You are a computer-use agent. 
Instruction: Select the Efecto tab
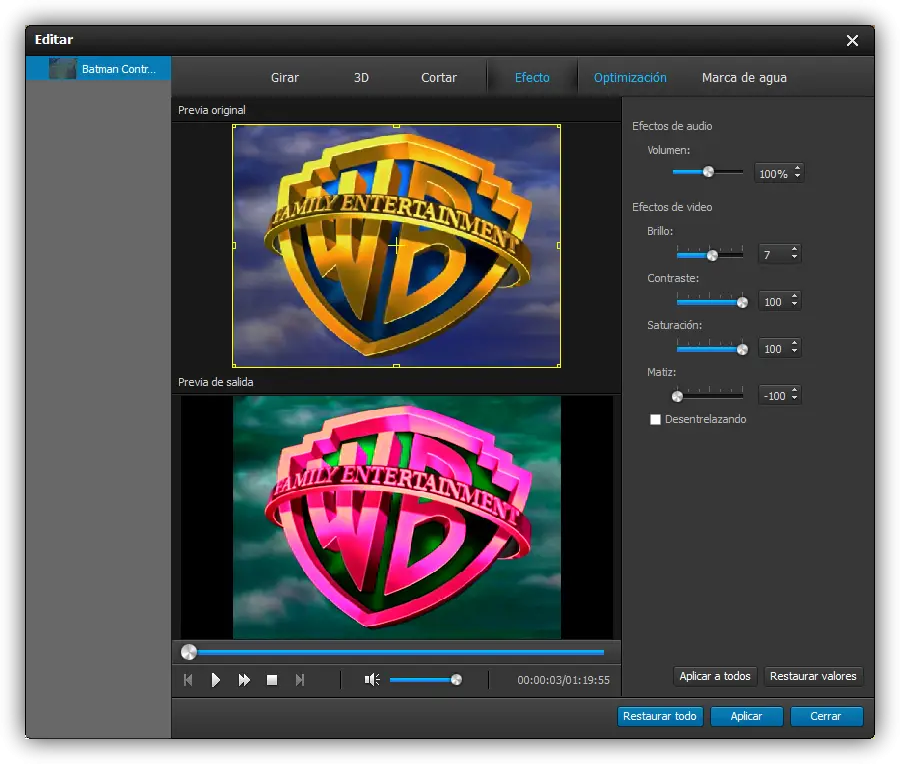(x=532, y=77)
